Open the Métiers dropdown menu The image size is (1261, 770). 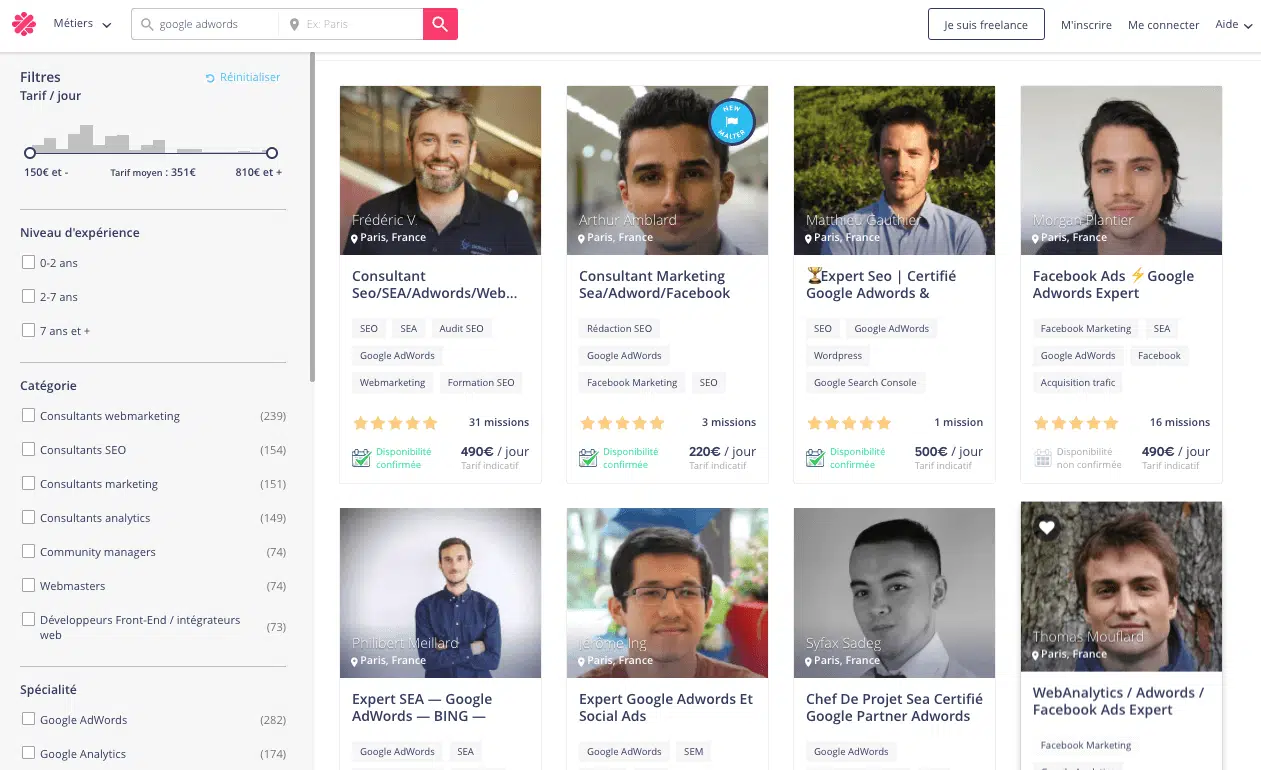(82, 24)
